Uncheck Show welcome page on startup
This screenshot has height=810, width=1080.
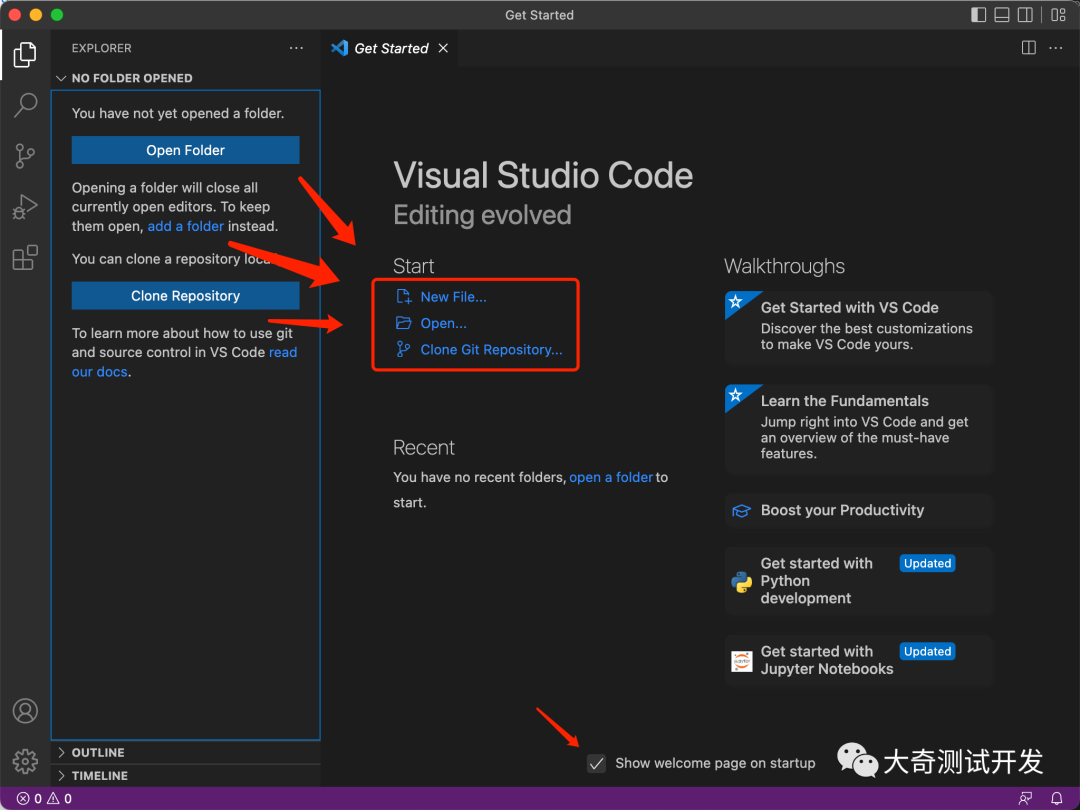(x=596, y=763)
